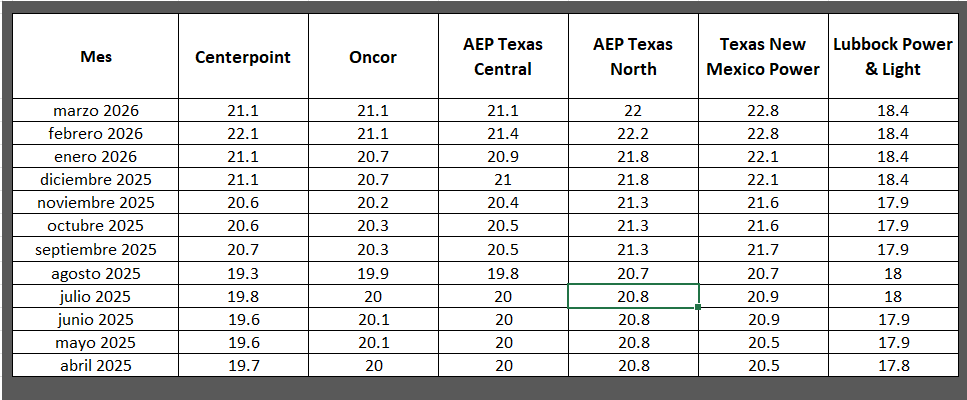Select the AEP Texas North header cell
The width and height of the screenshot is (967, 400).
tap(633, 57)
